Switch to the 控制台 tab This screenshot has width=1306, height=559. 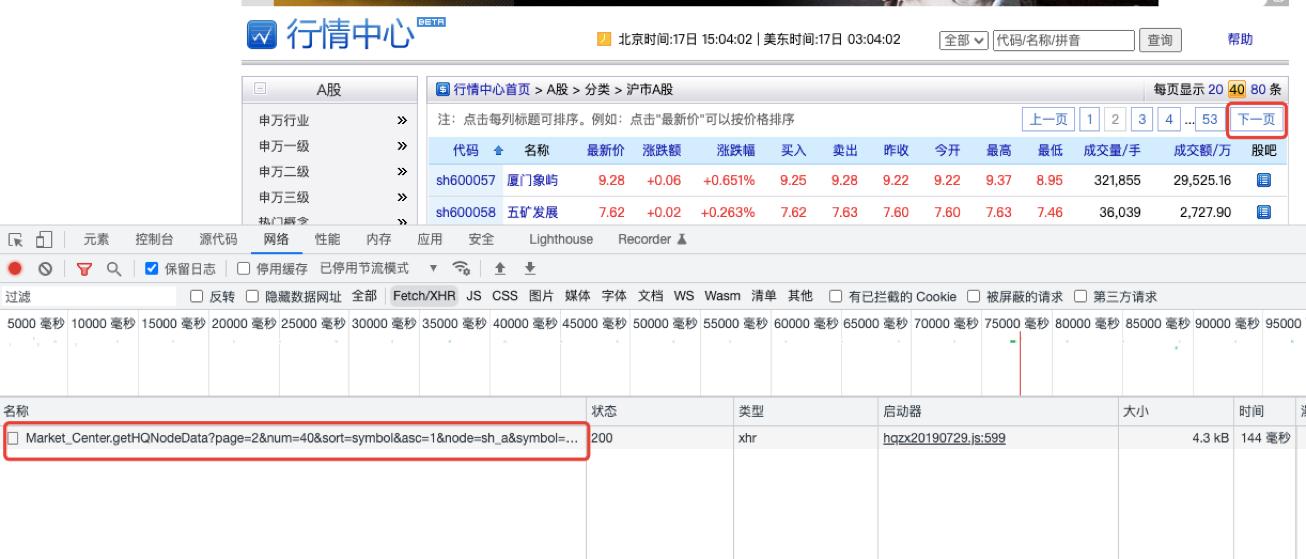(x=155, y=239)
